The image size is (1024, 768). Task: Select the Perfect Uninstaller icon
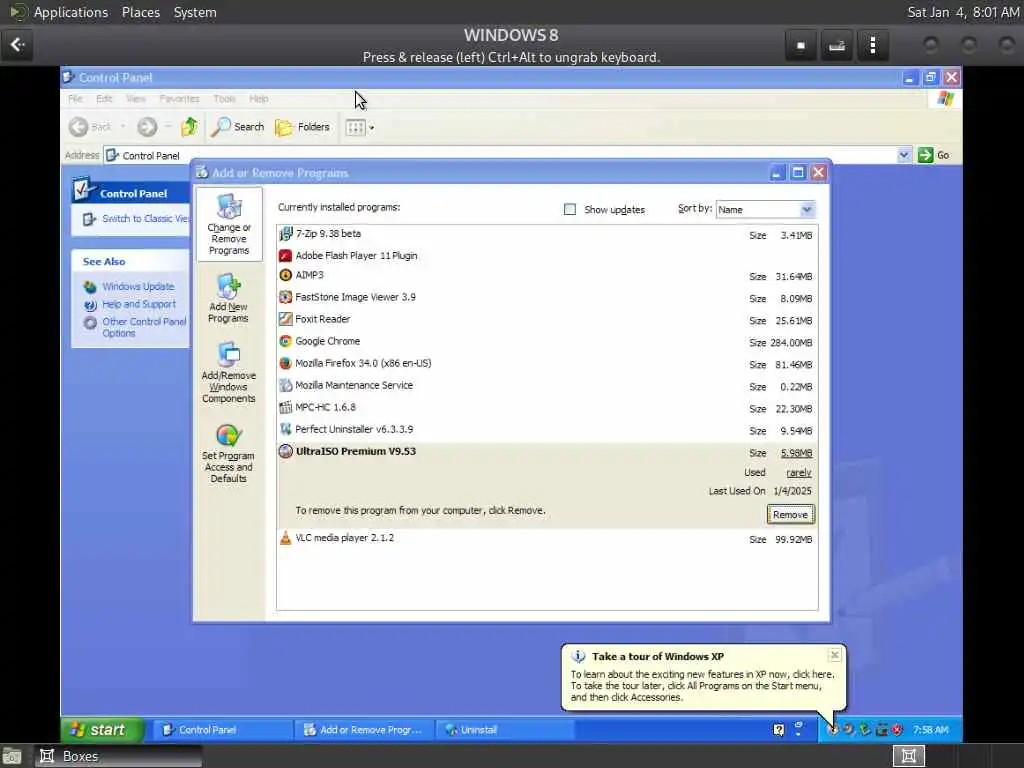pos(285,429)
